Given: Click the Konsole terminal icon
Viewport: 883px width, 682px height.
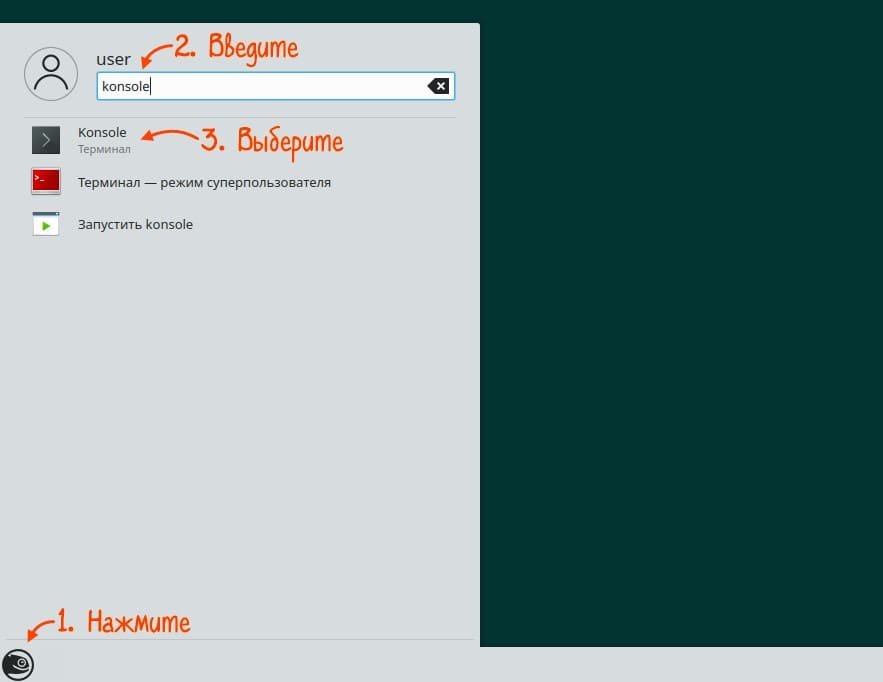Looking at the screenshot, I should pyautogui.click(x=46, y=140).
